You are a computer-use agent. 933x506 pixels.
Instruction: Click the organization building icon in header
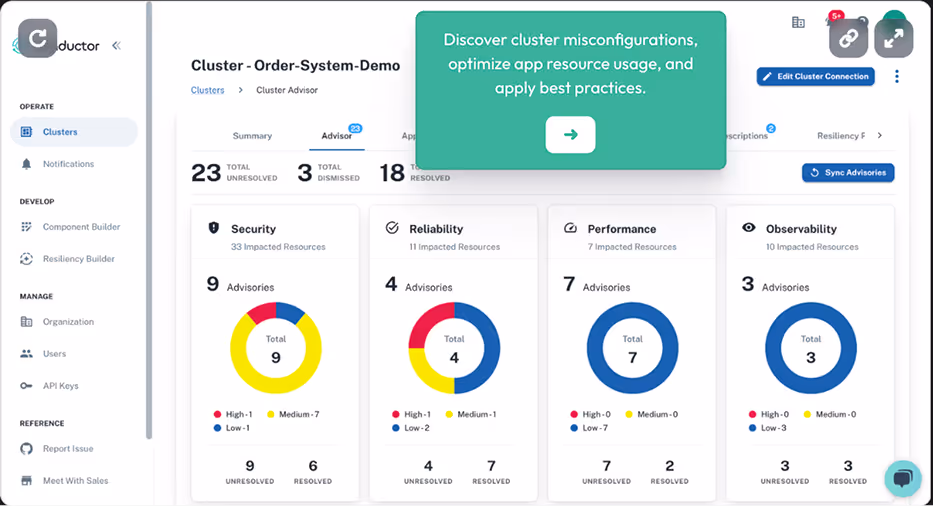point(798,22)
